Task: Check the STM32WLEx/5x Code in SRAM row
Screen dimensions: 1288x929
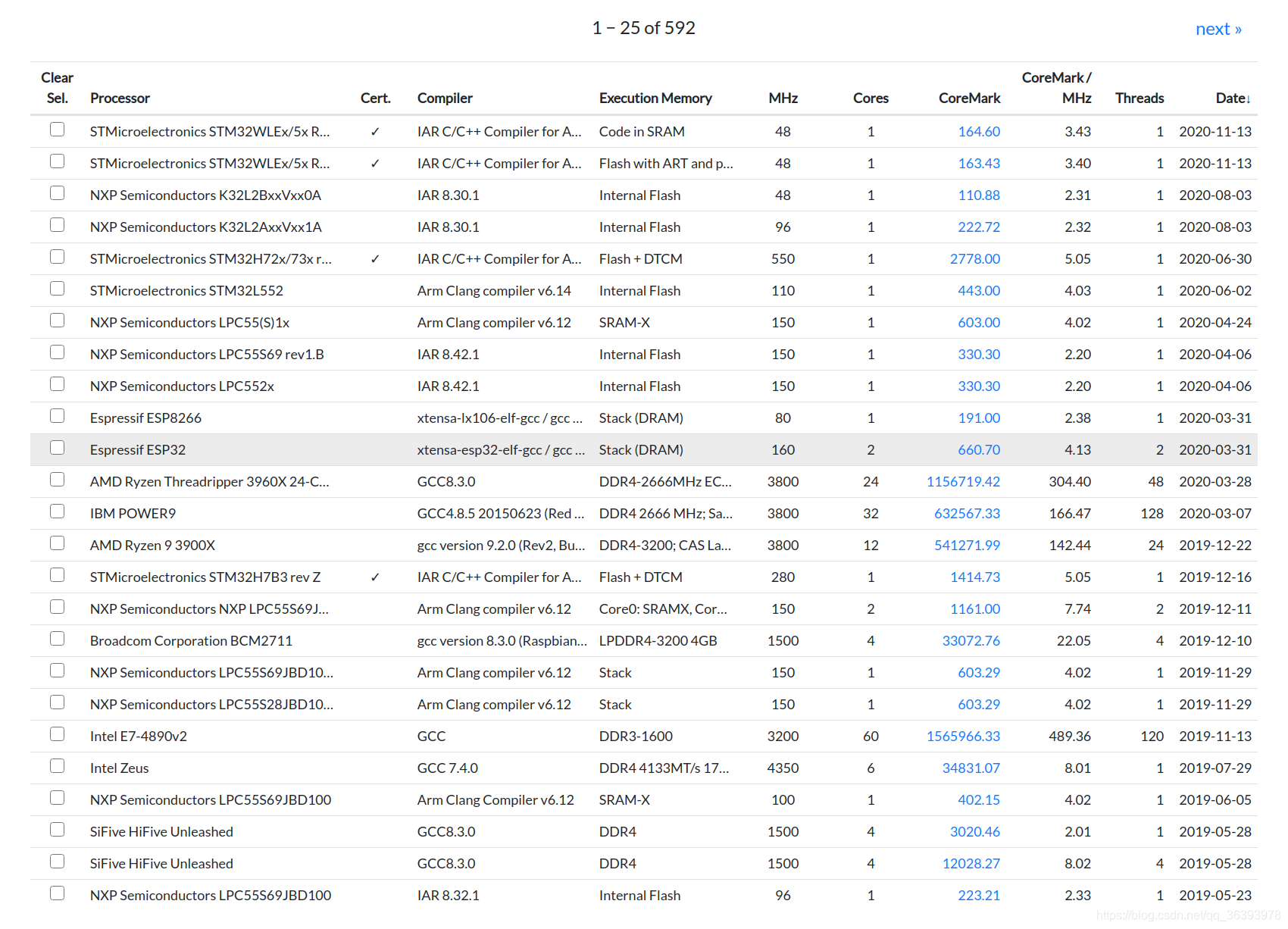Action: [57, 130]
